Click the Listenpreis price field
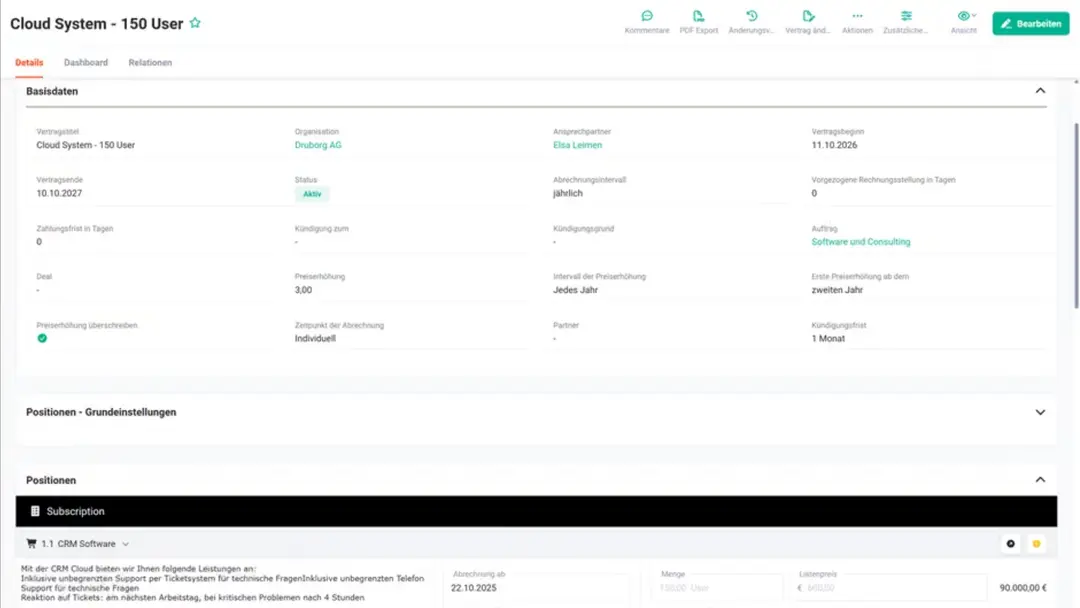The width and height of the screenshot is (1080, 608). tap(890, 588)
